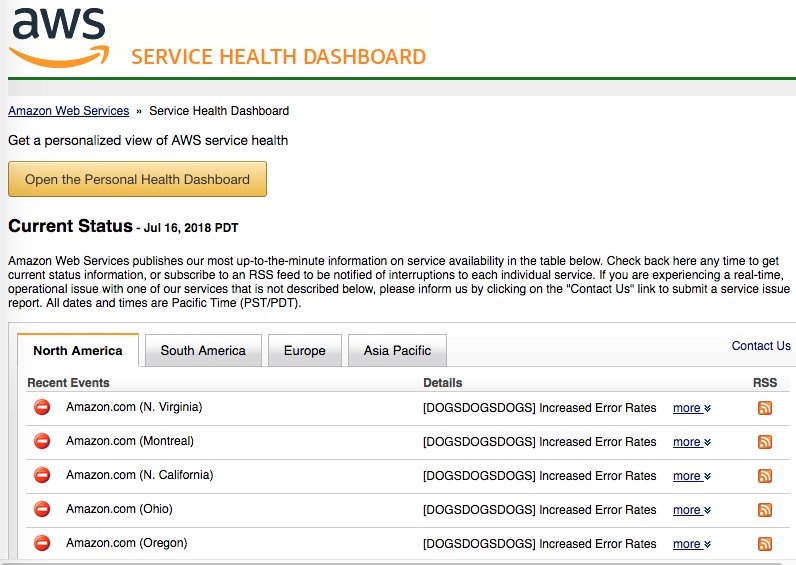The width and height of the screenshot is (796, 565).
Task: Click Increased Error Rates detail for Oregon
Action: (540, 544)
